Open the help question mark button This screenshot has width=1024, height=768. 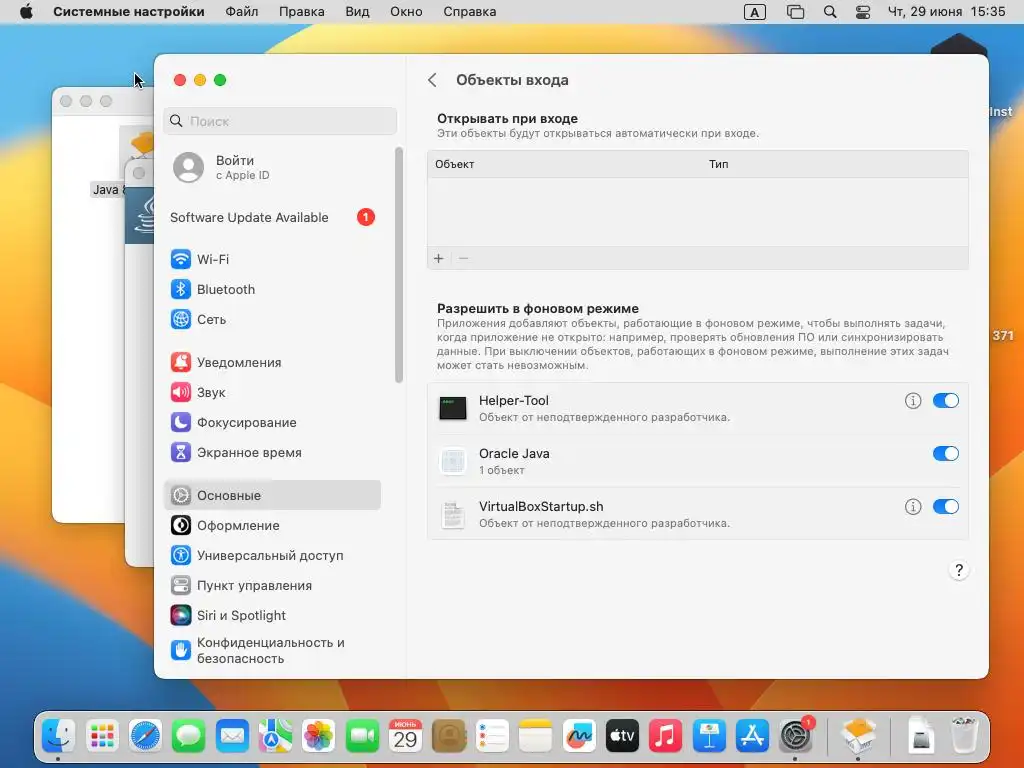tap(959, 570)
